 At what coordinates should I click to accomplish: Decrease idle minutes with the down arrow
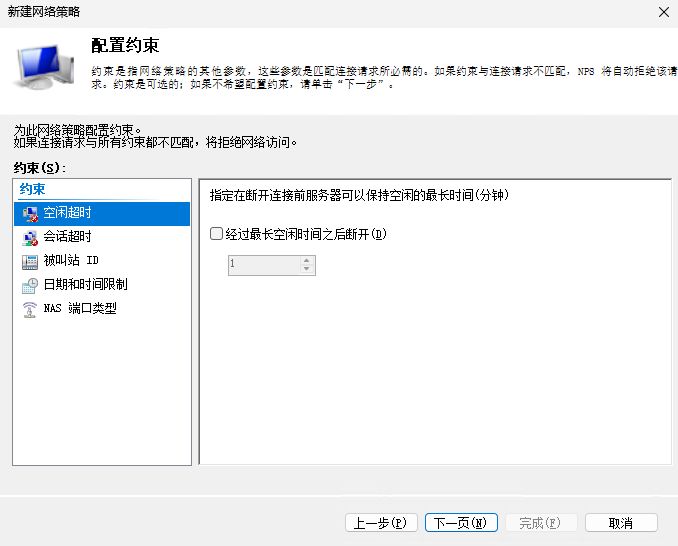307,269
